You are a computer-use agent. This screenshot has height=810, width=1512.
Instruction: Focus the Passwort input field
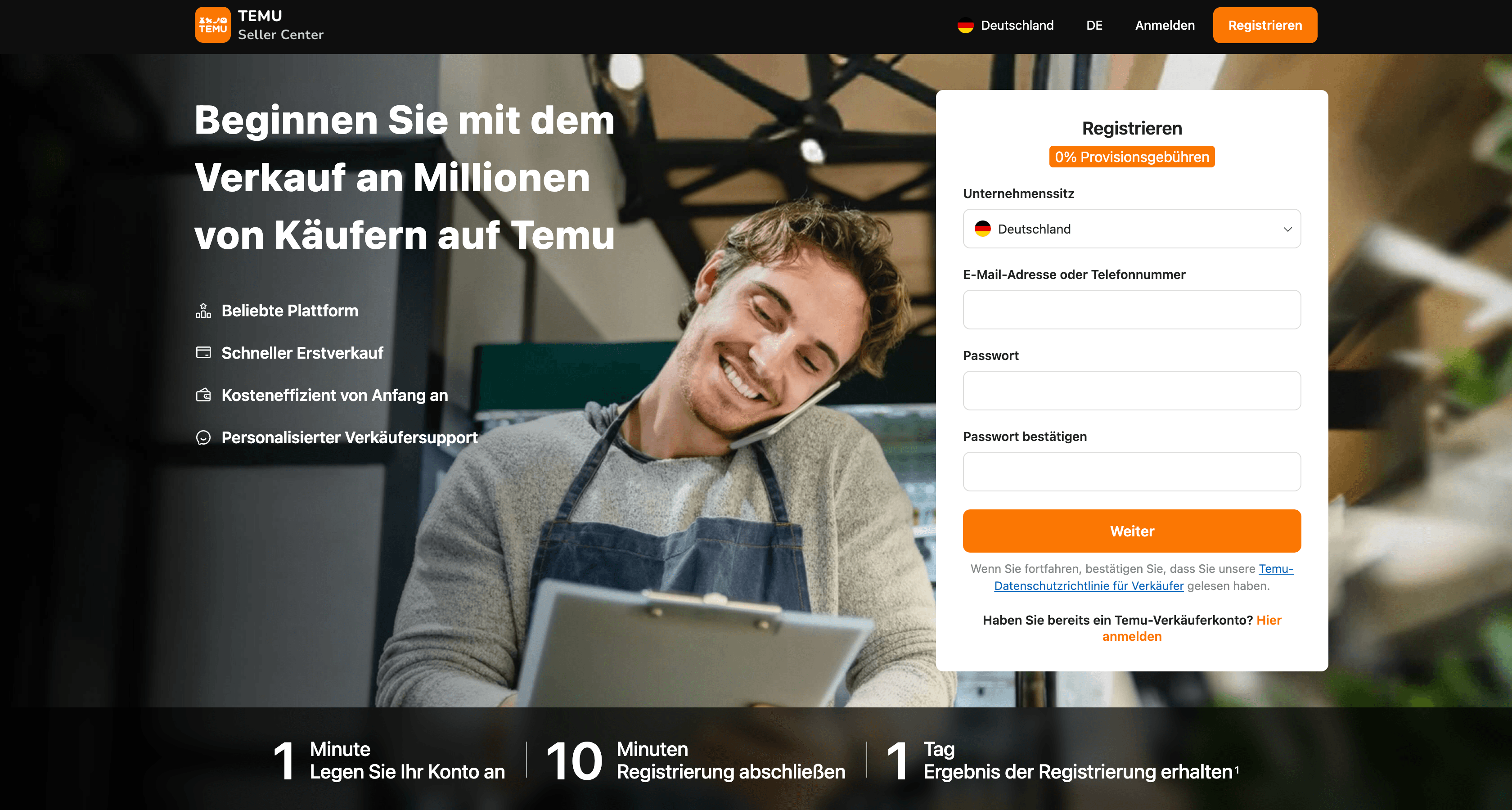tap(1132, 390)
